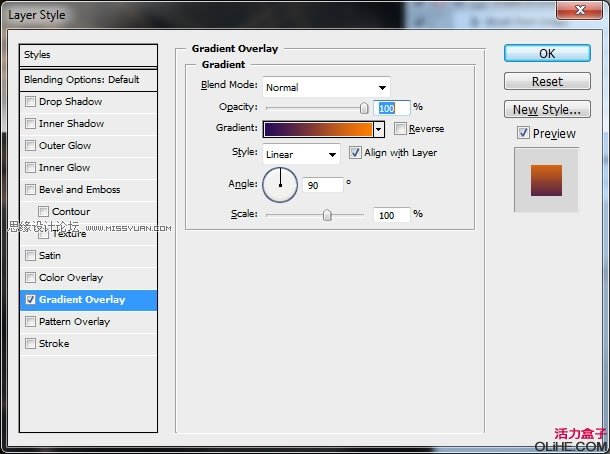Uncheck the Gradient Overlay checkbox
Image resolution: width=610 pixels, height=454 pixels.
(x=30, y=300)
